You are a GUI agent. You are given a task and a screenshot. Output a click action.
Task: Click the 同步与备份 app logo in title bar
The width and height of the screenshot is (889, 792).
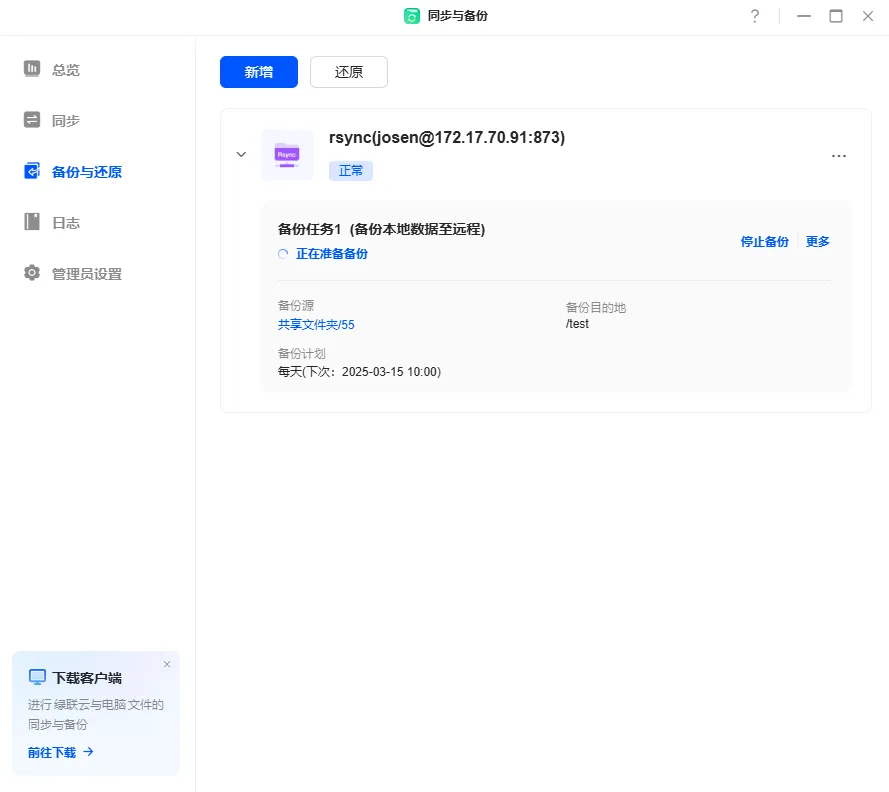click(x=412, y=16)
